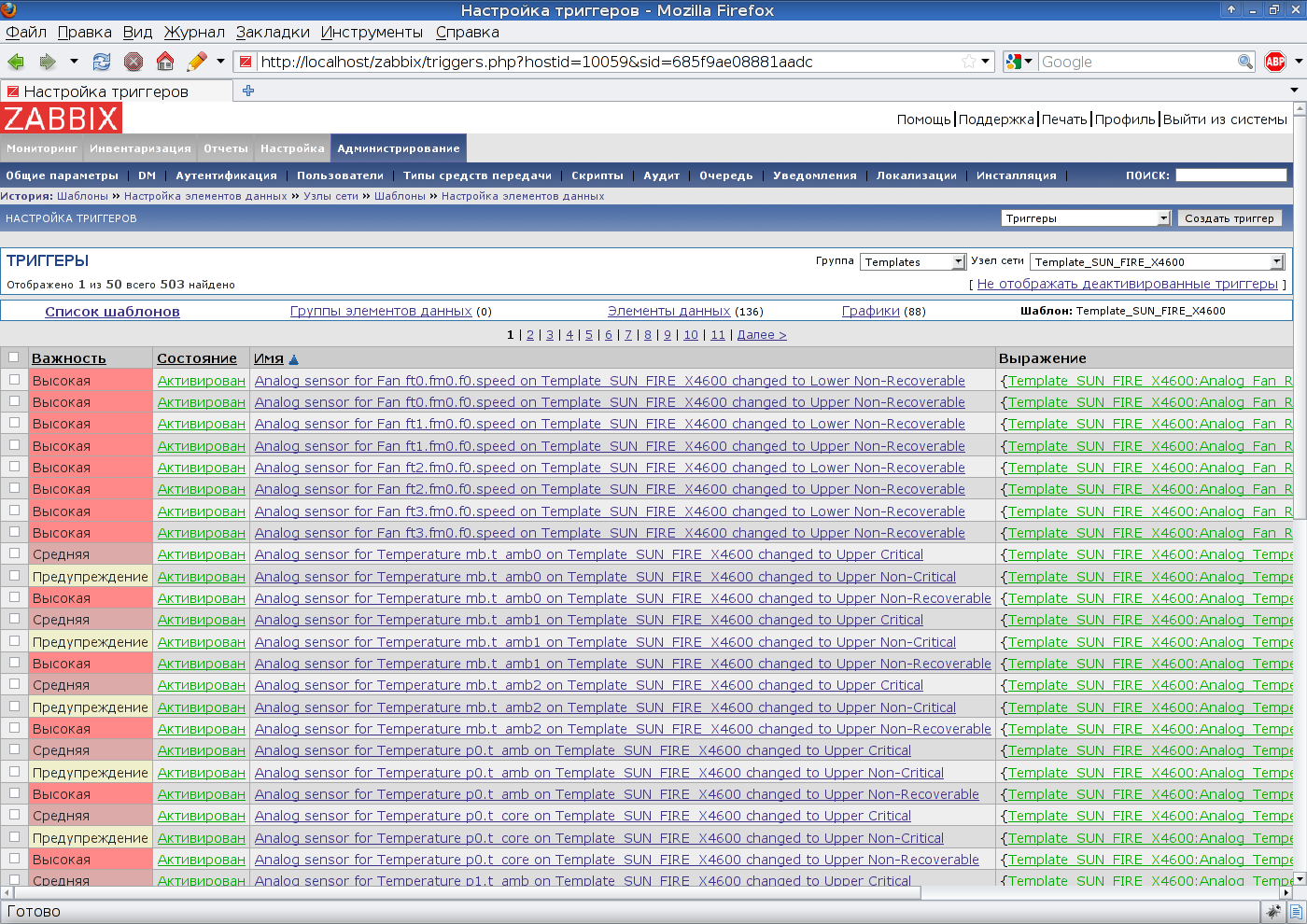This screenshot has width=1307, height=924.
Task: Go to page 2 of trigger list
Action: (x=530, y=335)
